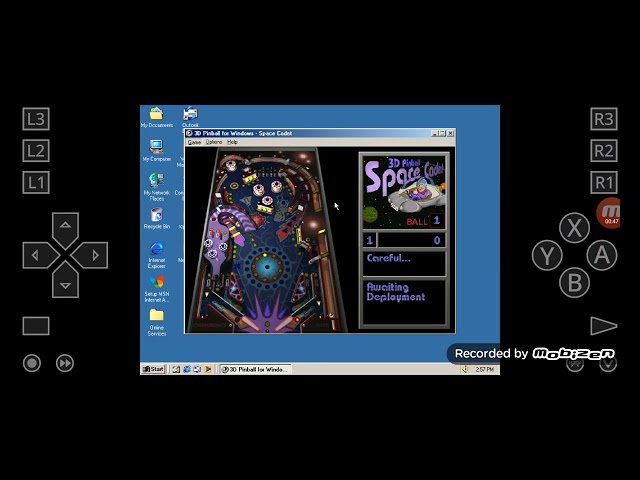Click the 3D Pinball taskbar button
The height and width of the screenshot is (480, 640).
(x=255, y=369)
